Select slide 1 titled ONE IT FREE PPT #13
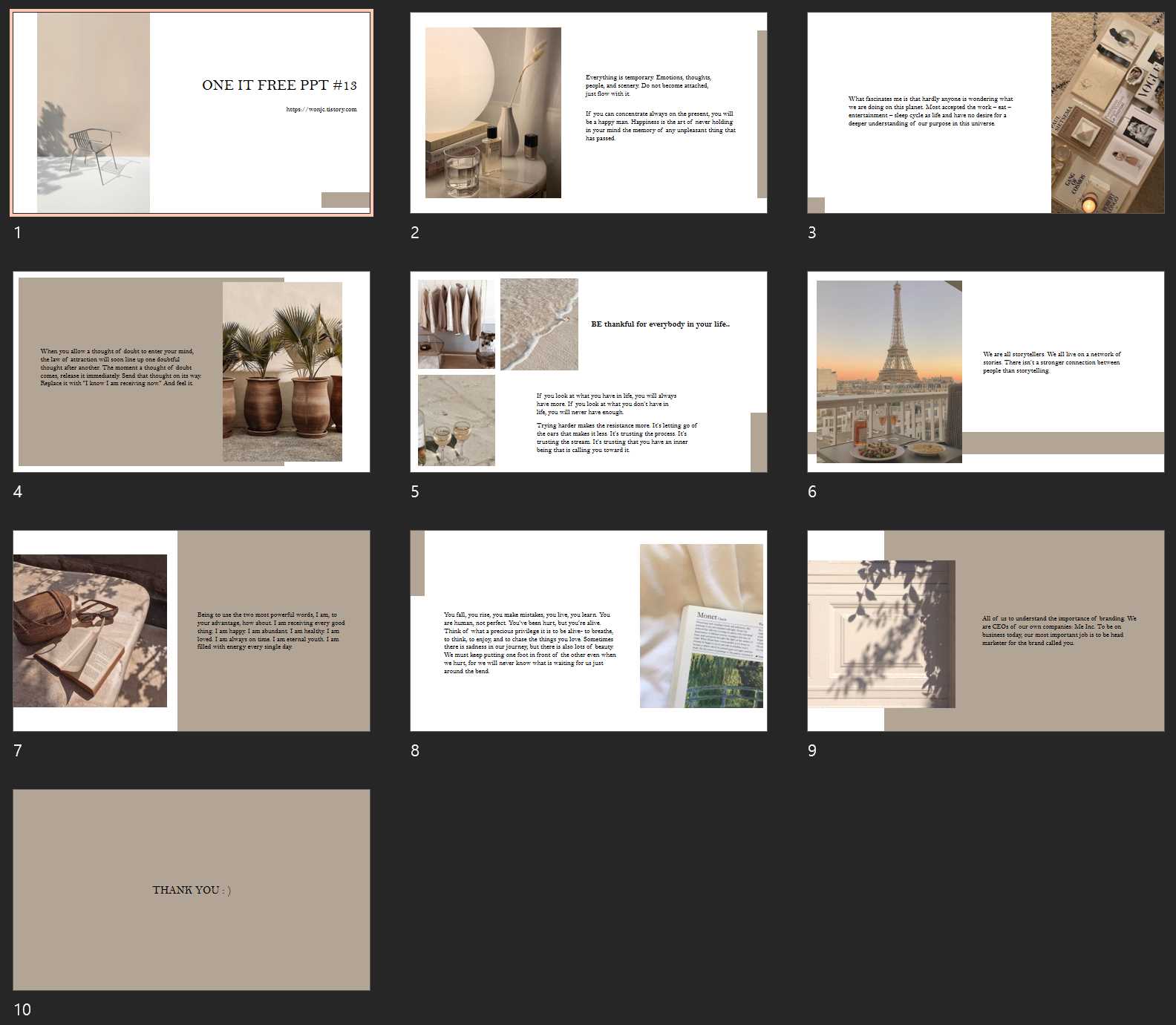The width and height of the screenshot is (1176, 1025). pos(192,113)
